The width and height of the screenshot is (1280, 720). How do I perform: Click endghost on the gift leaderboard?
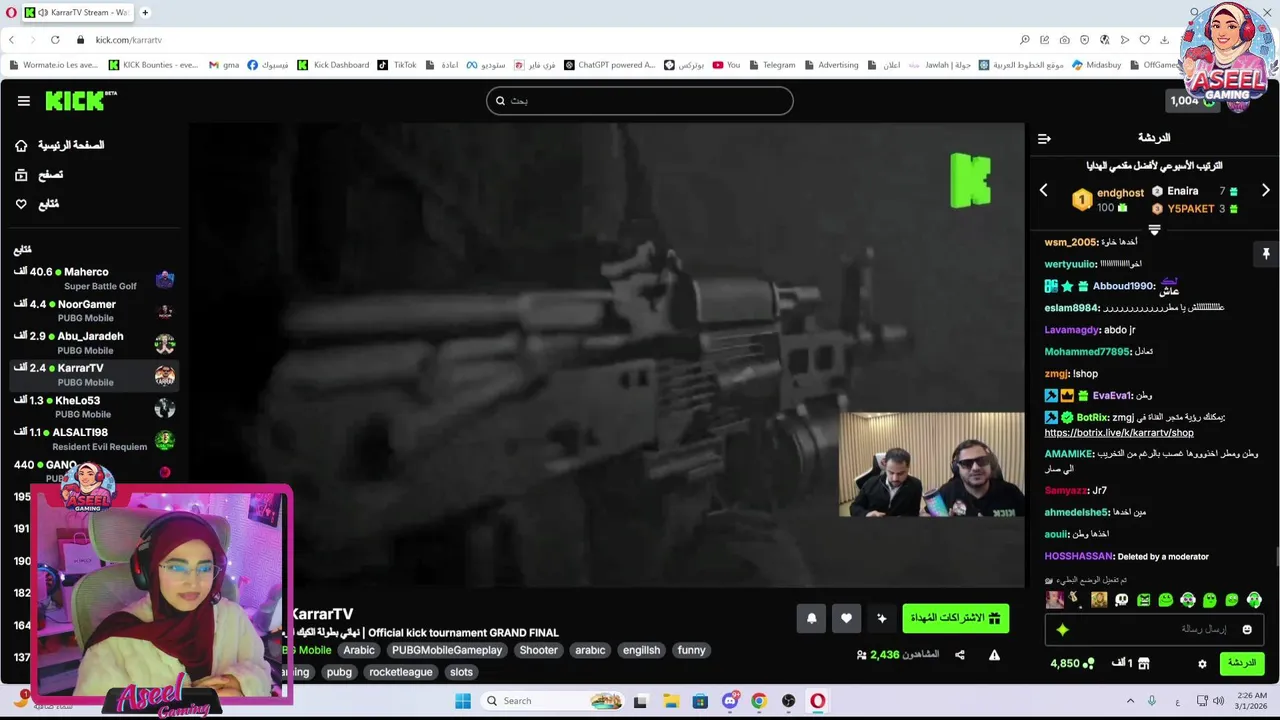1120,193
